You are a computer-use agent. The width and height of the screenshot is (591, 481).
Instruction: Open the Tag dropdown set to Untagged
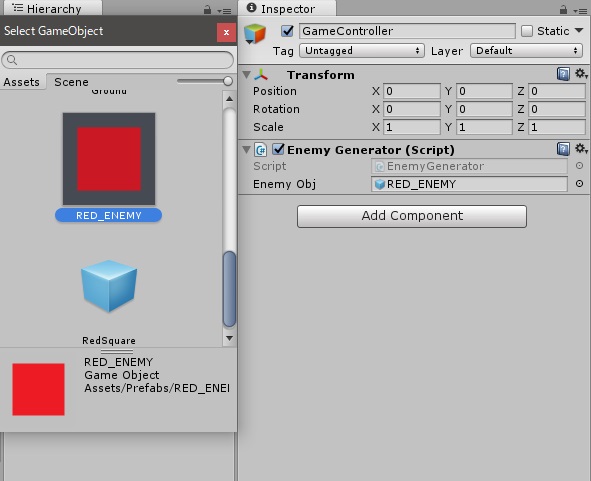(362, 51)
